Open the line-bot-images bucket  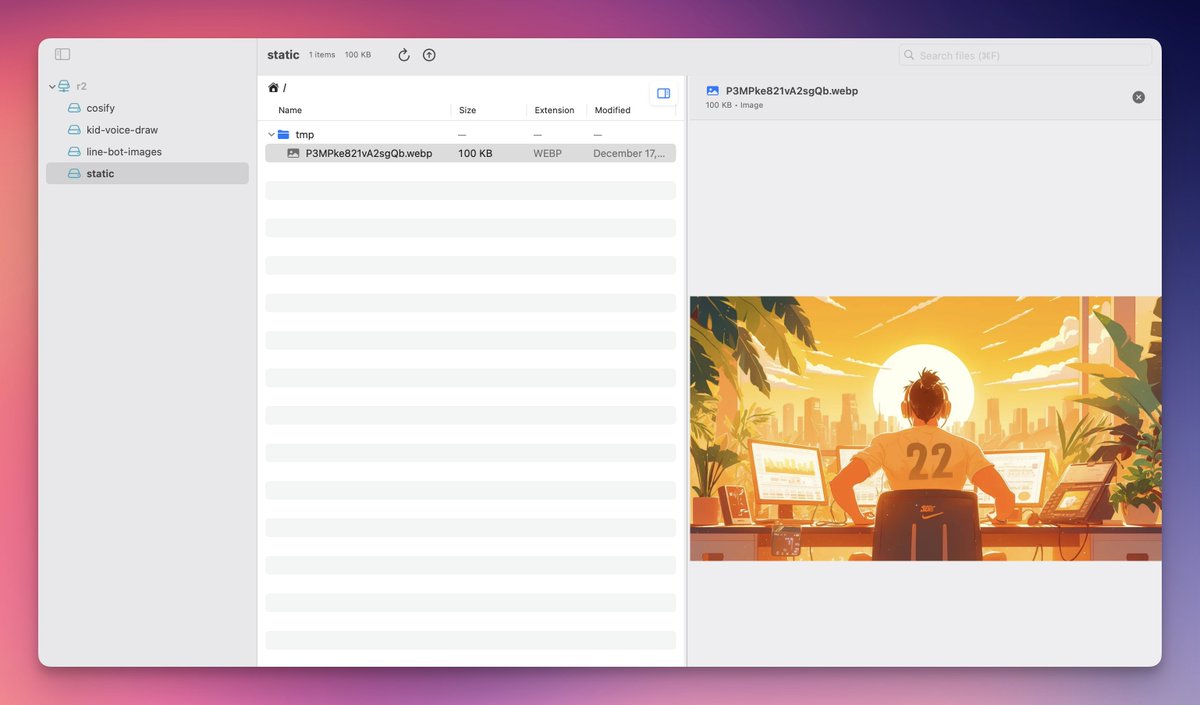tap(123, 152)
